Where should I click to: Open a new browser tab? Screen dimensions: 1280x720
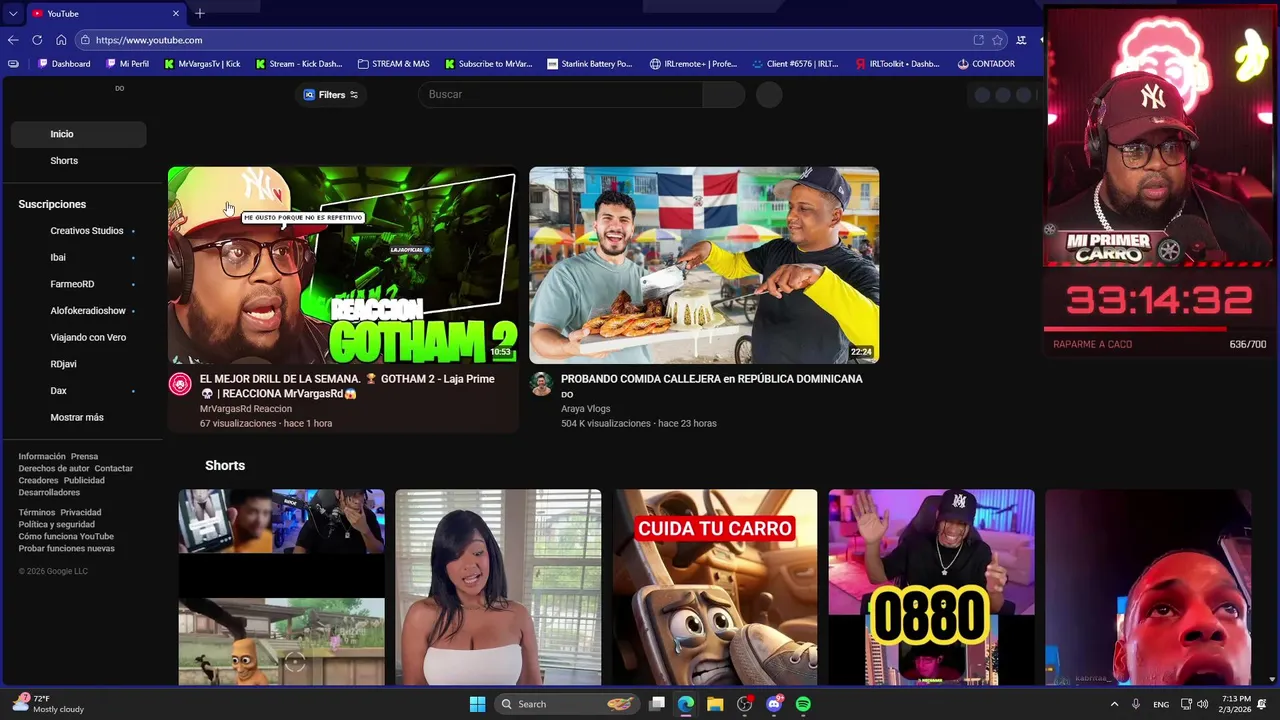[x=200, y=13]
